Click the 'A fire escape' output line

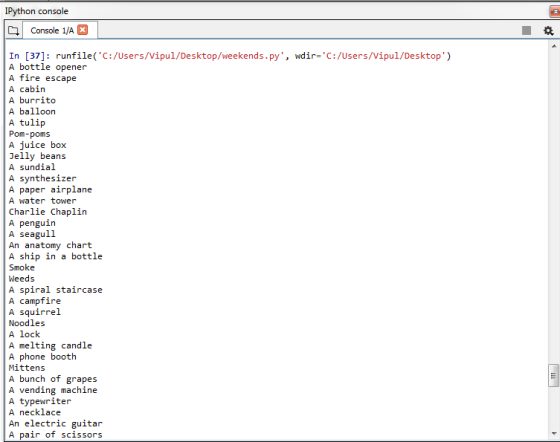(x=42, y=78)
